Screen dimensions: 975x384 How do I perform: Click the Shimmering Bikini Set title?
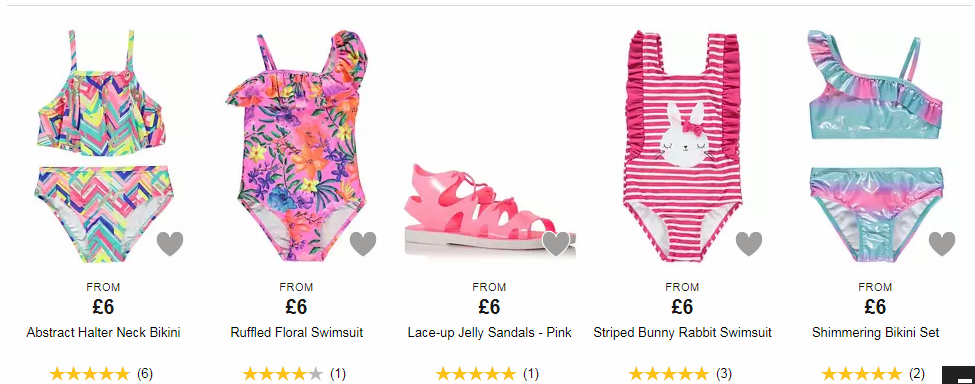[x=875, y=333]
